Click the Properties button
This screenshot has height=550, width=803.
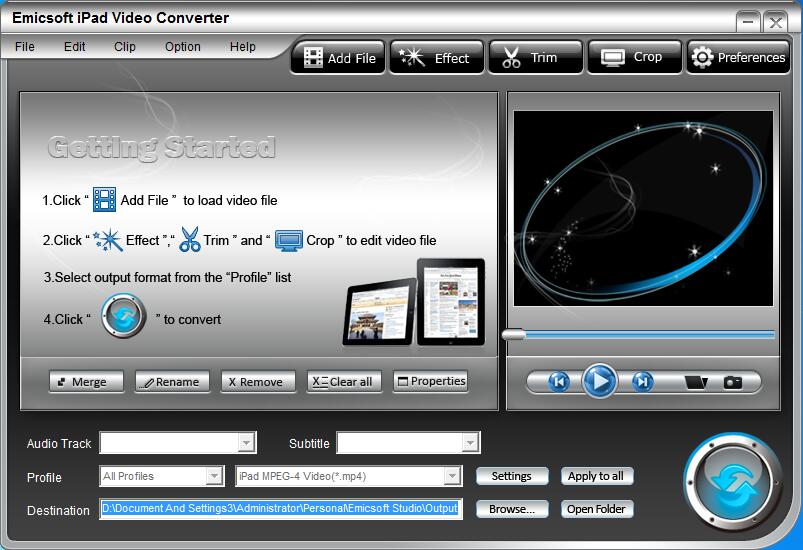click(430, 382)
